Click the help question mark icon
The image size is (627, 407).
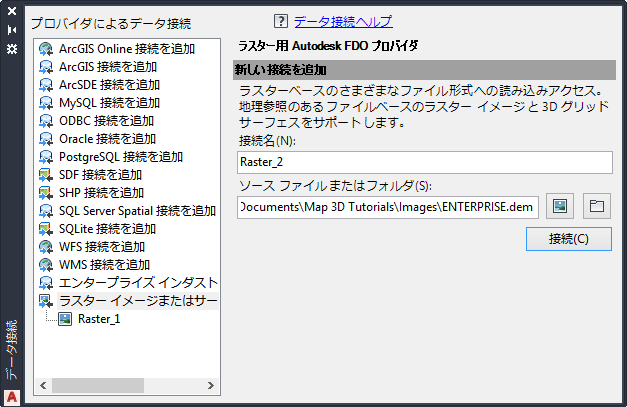click(281, 21)
